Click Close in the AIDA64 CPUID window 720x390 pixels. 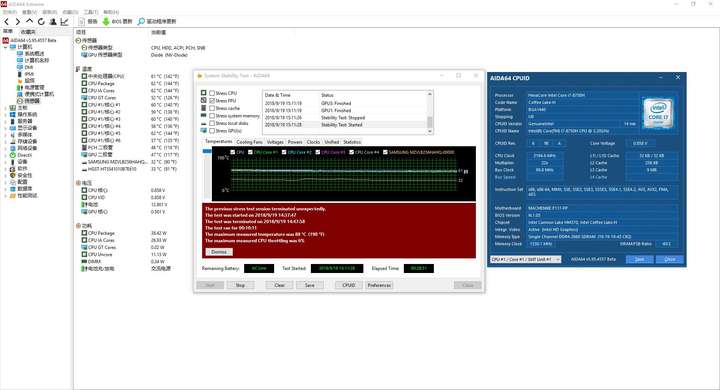click(x=669, y=259)
